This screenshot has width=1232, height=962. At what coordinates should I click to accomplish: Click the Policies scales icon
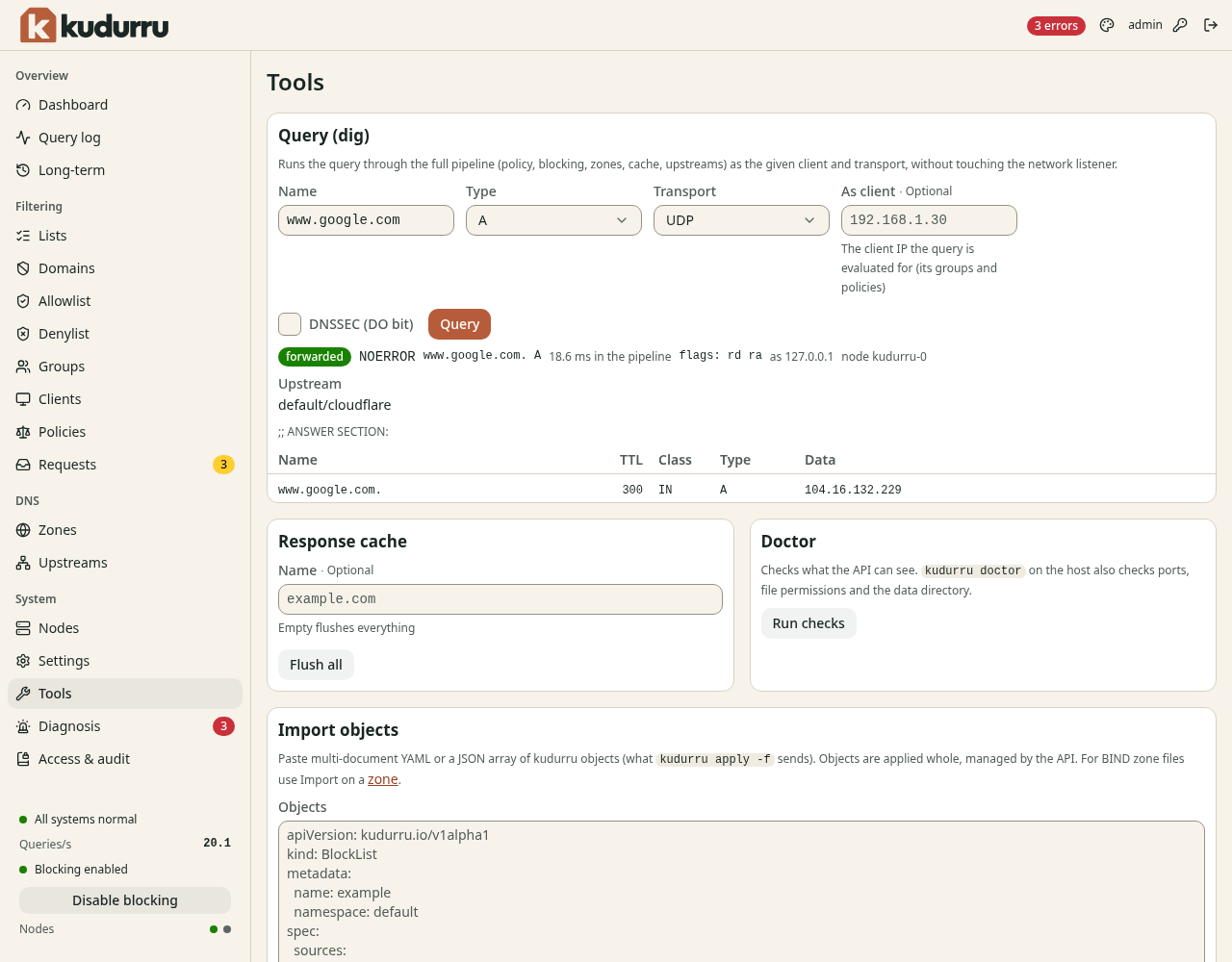[23, 432]
